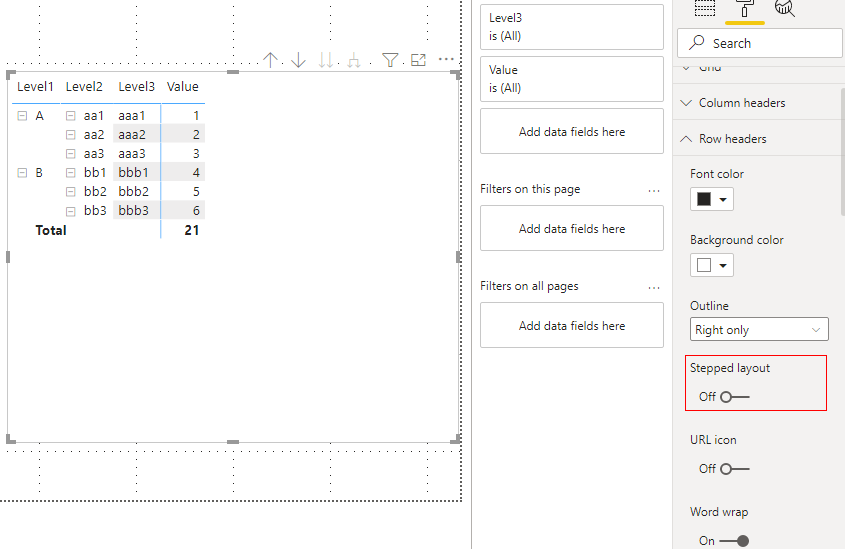Toggle the Stepped layout switch
Image resolution: width=845 pixels, height=551 pixels.
tap(735, 397)
